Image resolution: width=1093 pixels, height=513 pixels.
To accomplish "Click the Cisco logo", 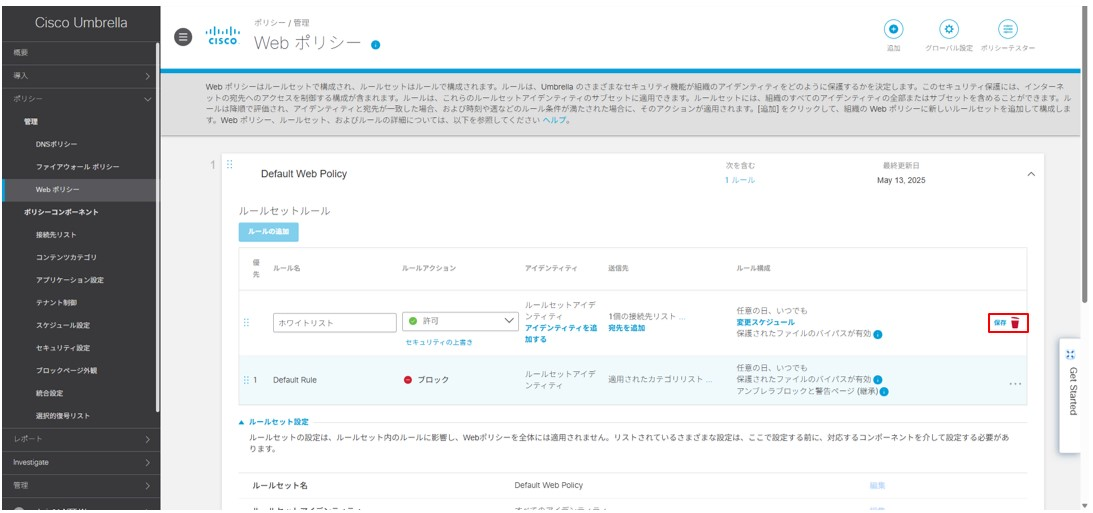I will pos(223,36).
